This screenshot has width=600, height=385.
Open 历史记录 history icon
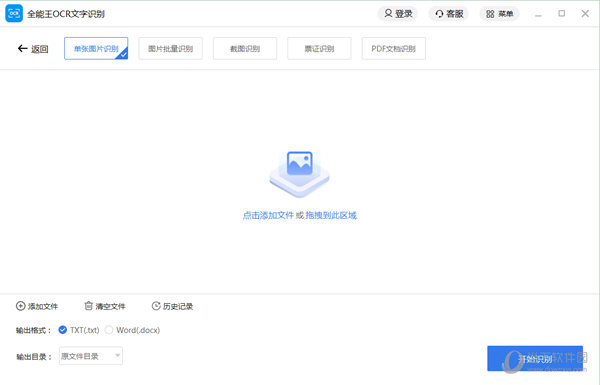coord(156,306)
